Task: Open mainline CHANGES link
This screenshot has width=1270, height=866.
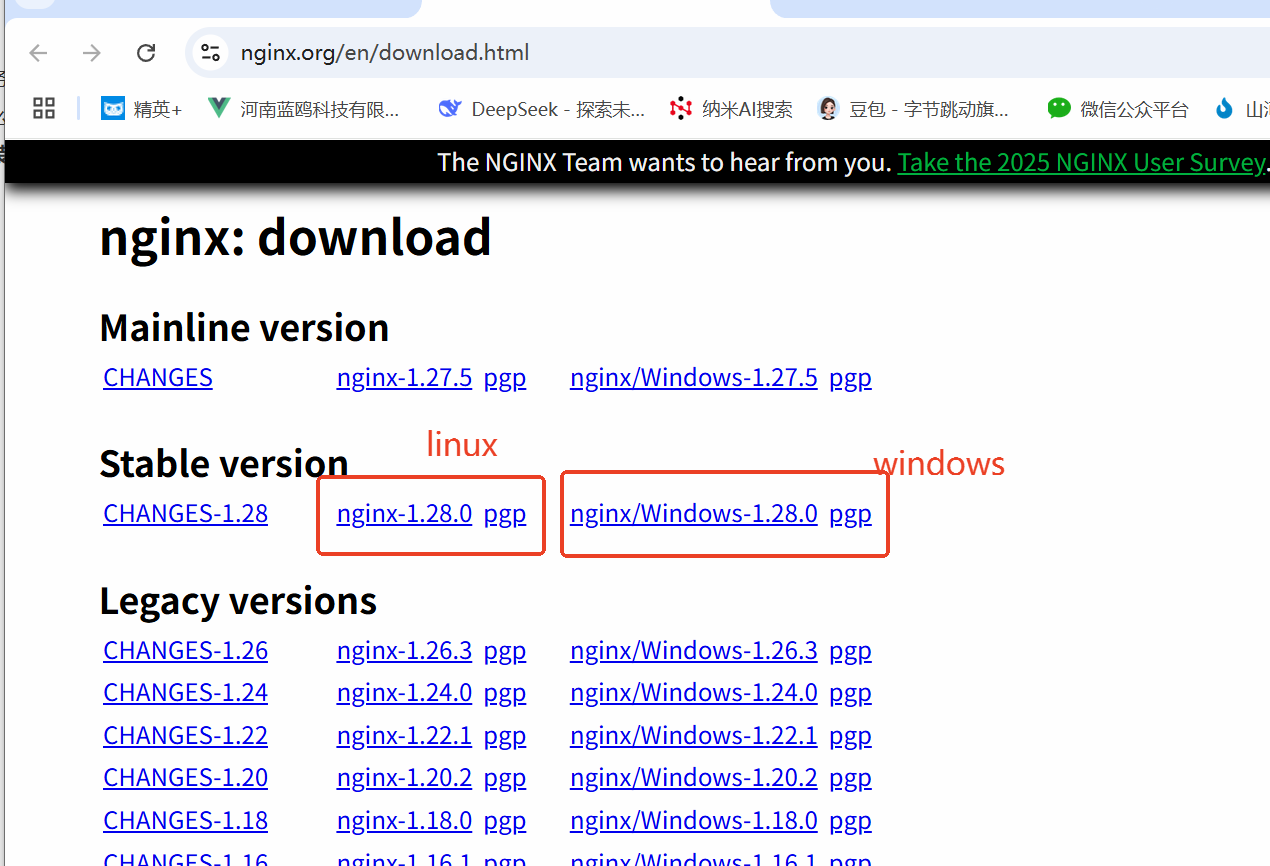Action: click(158, 378)
